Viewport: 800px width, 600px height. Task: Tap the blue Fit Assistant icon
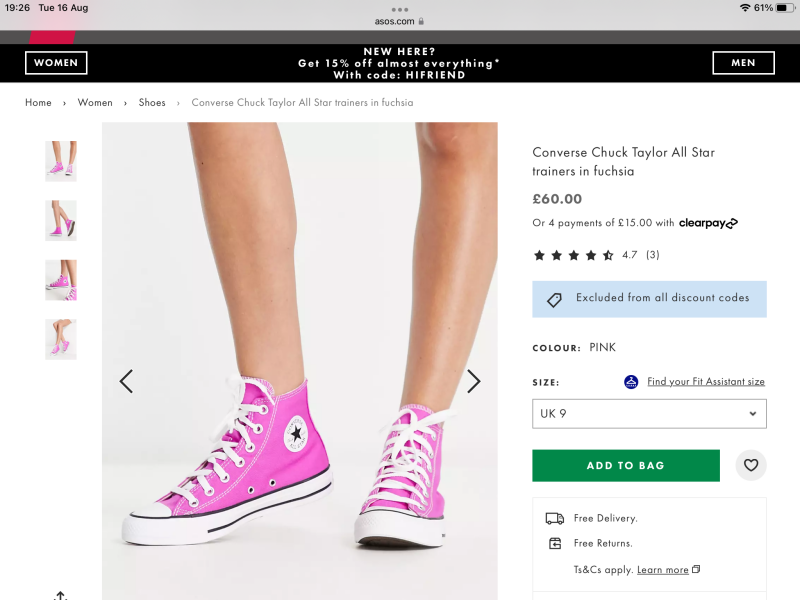pyautogui.click(x=630, y=381)
